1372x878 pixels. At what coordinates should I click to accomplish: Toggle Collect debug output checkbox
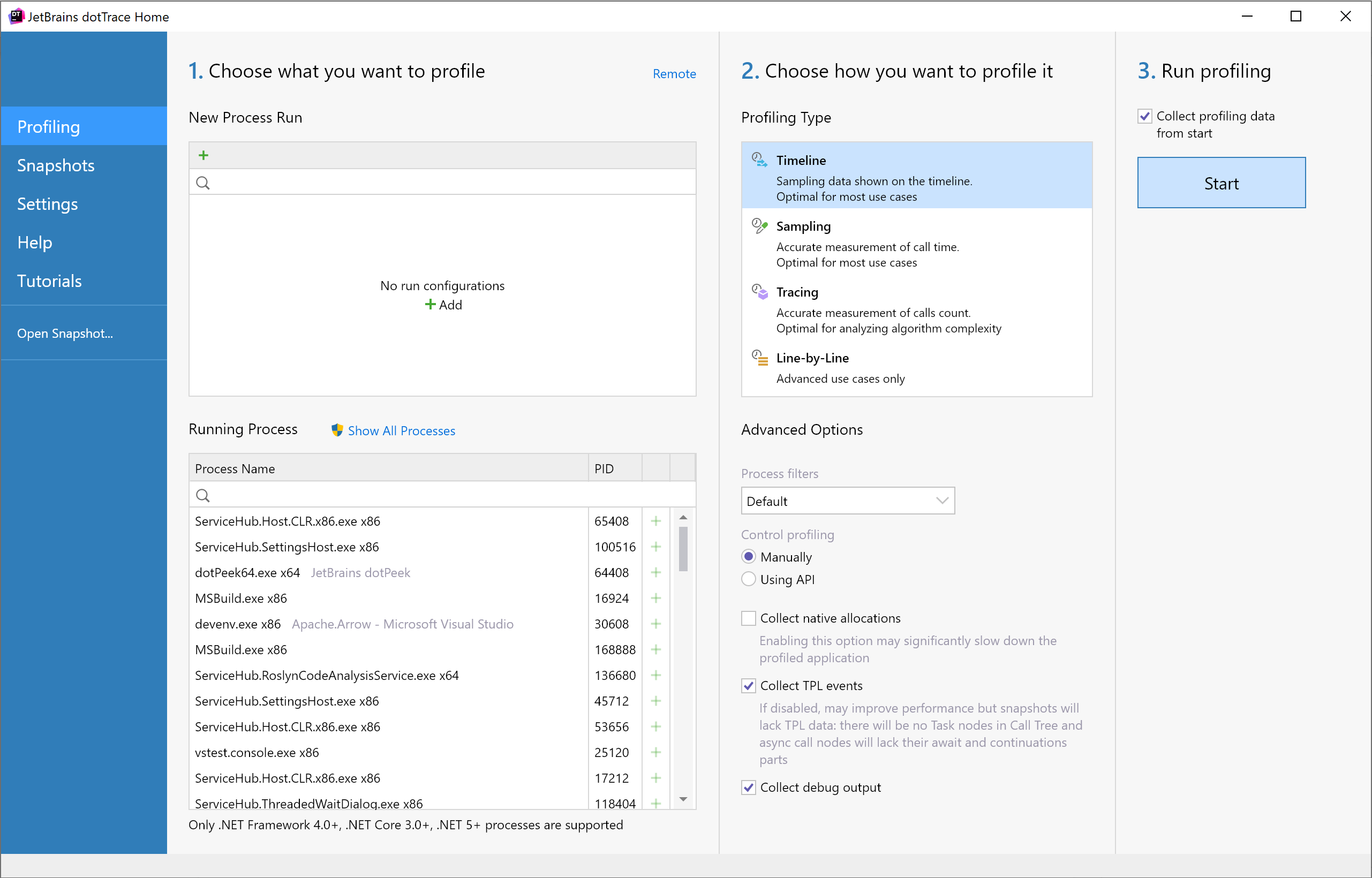[748, 788]
